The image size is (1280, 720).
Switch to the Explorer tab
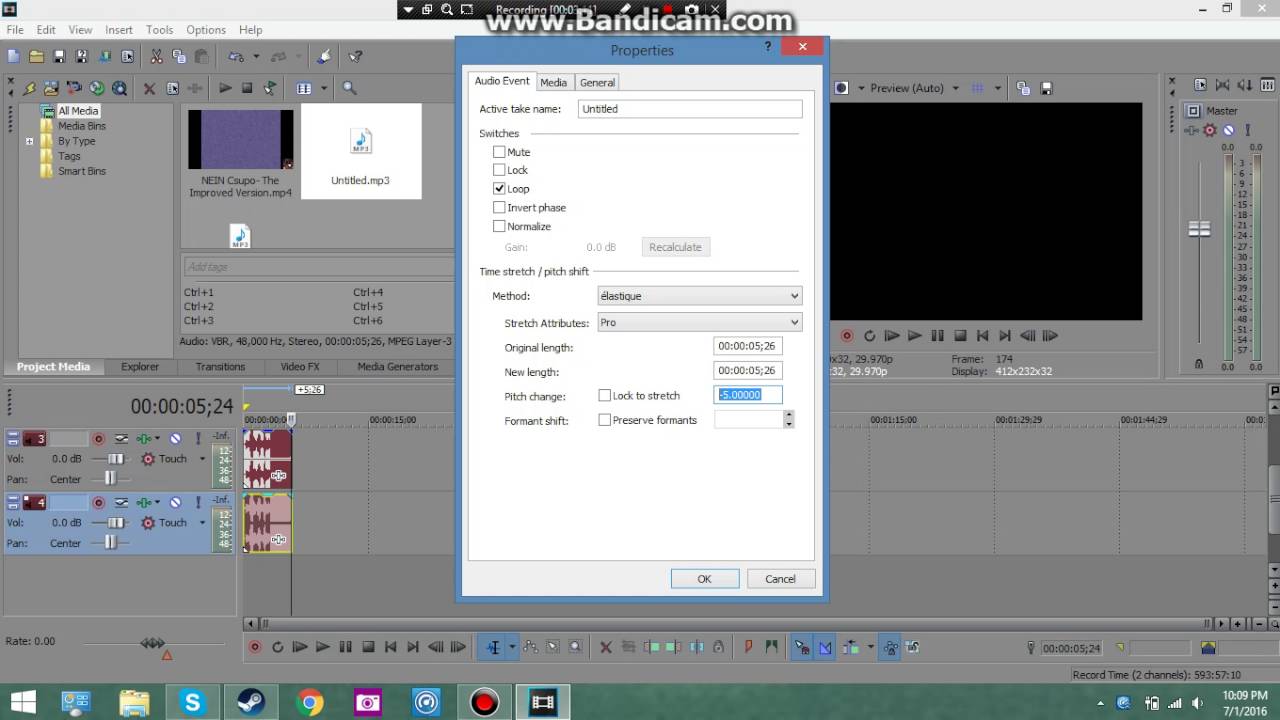point(140,367)
